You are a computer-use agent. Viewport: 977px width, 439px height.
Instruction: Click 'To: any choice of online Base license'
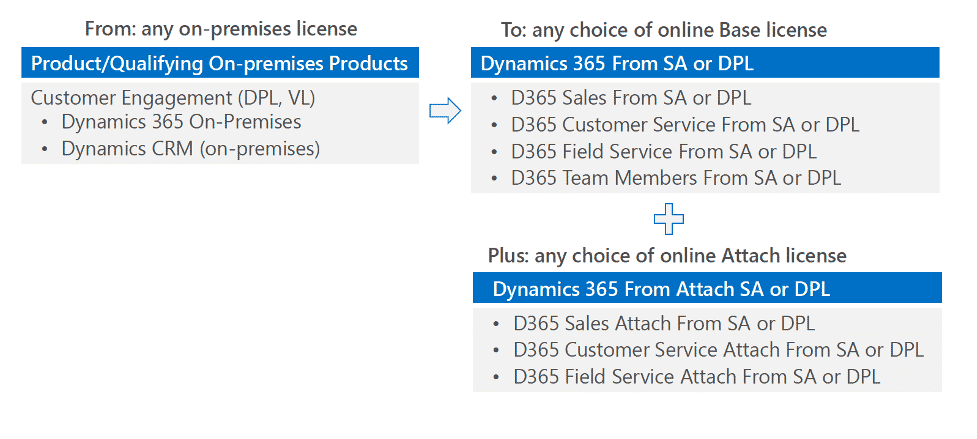[664, 30]
